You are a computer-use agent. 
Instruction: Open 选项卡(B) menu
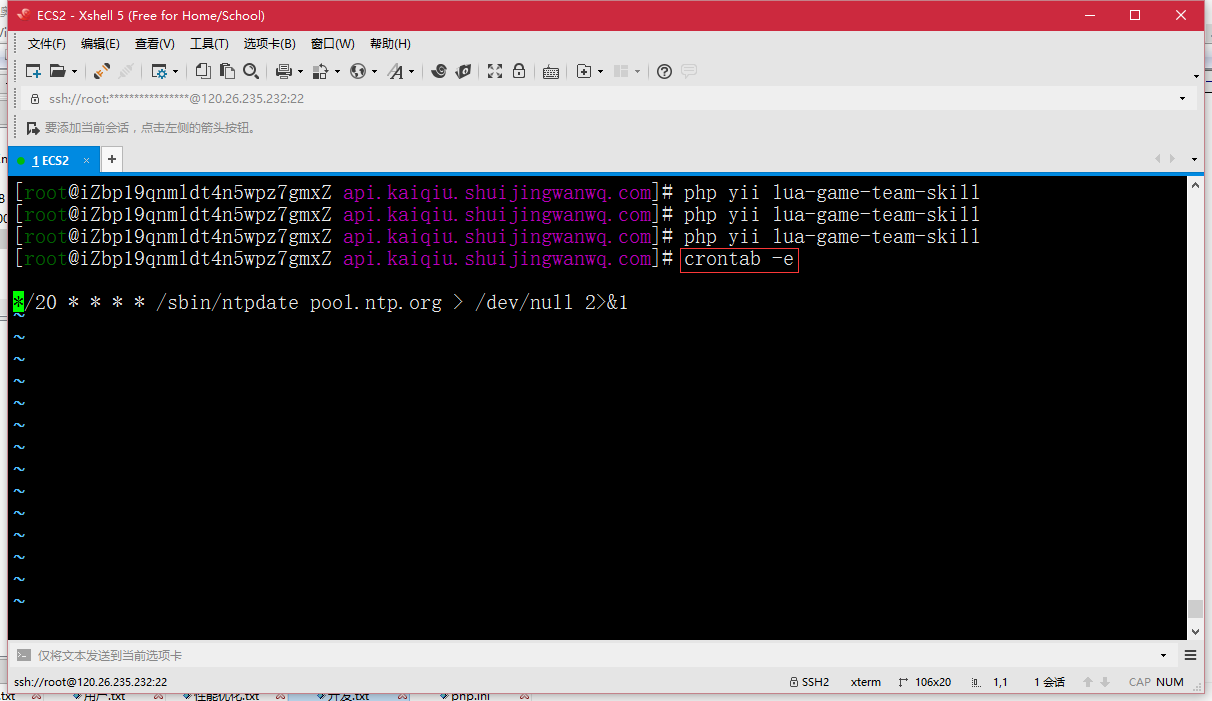tap(270, 44)
